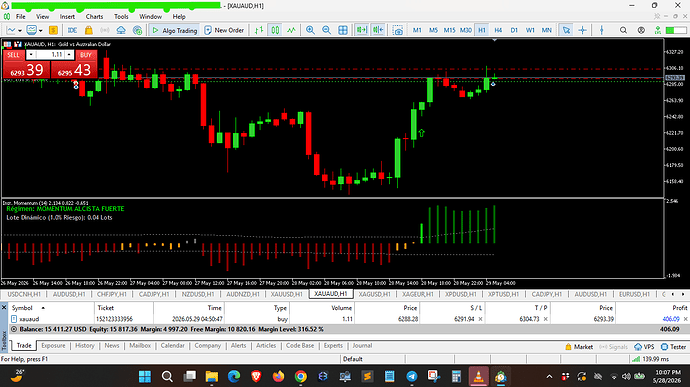Select the arrow cursor tool

(x=566, y=30)
